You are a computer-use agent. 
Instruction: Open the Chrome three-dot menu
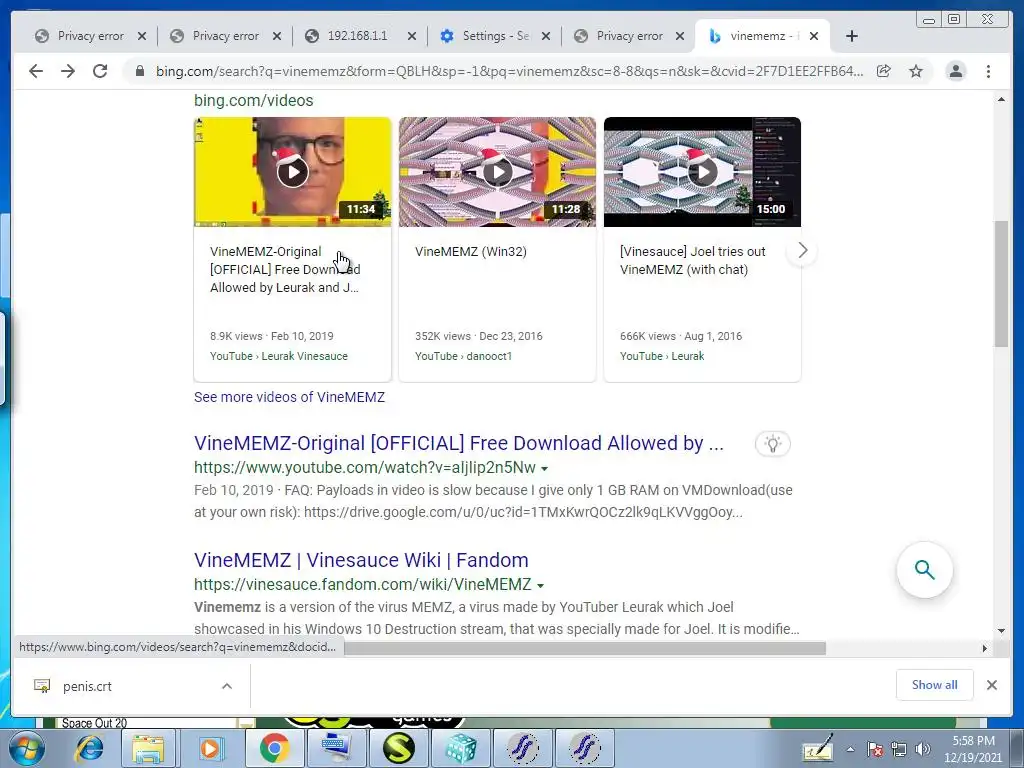tap(988, 71)
